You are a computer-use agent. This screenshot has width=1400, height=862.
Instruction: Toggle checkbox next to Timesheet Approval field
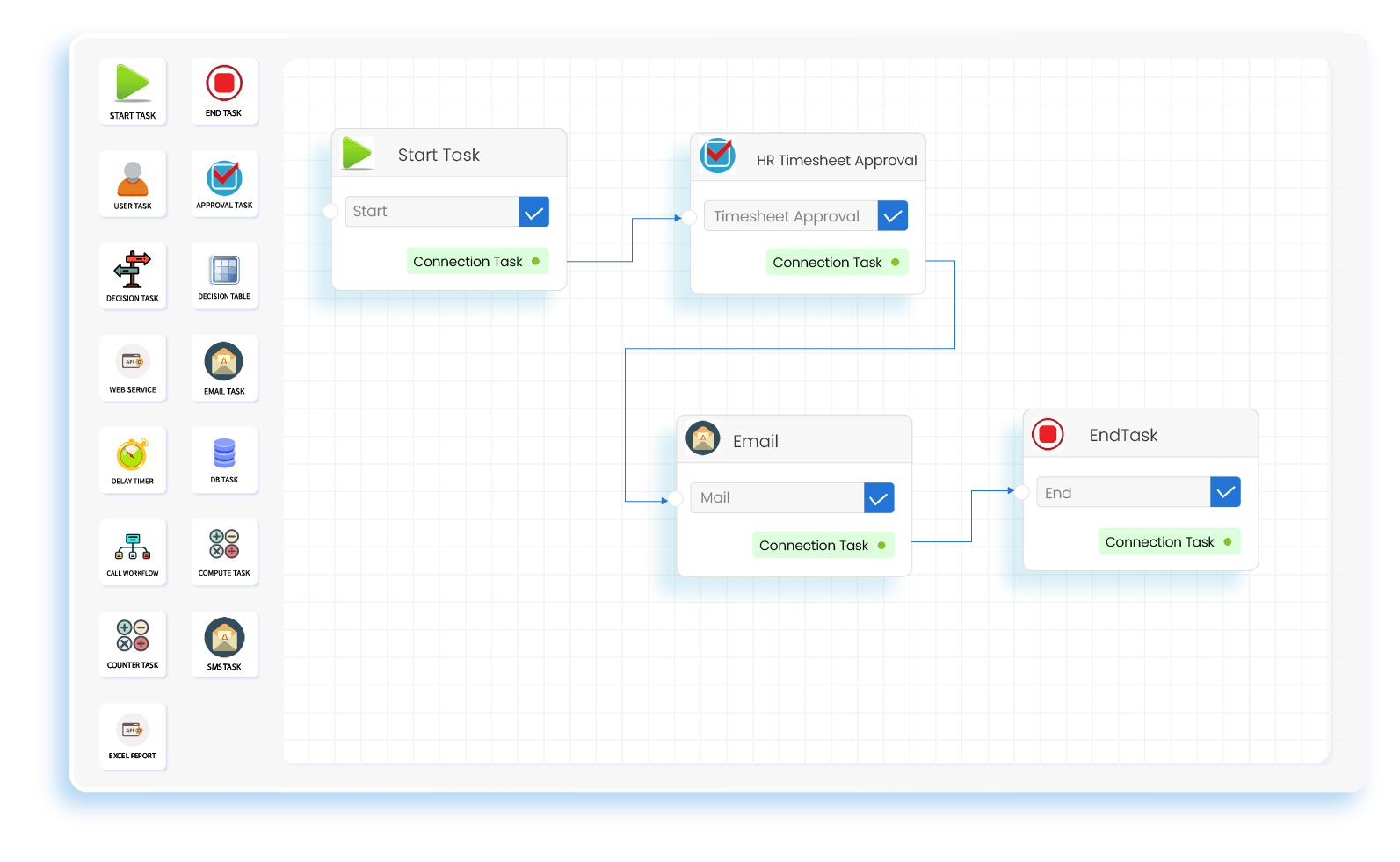[x=892, y=216]
